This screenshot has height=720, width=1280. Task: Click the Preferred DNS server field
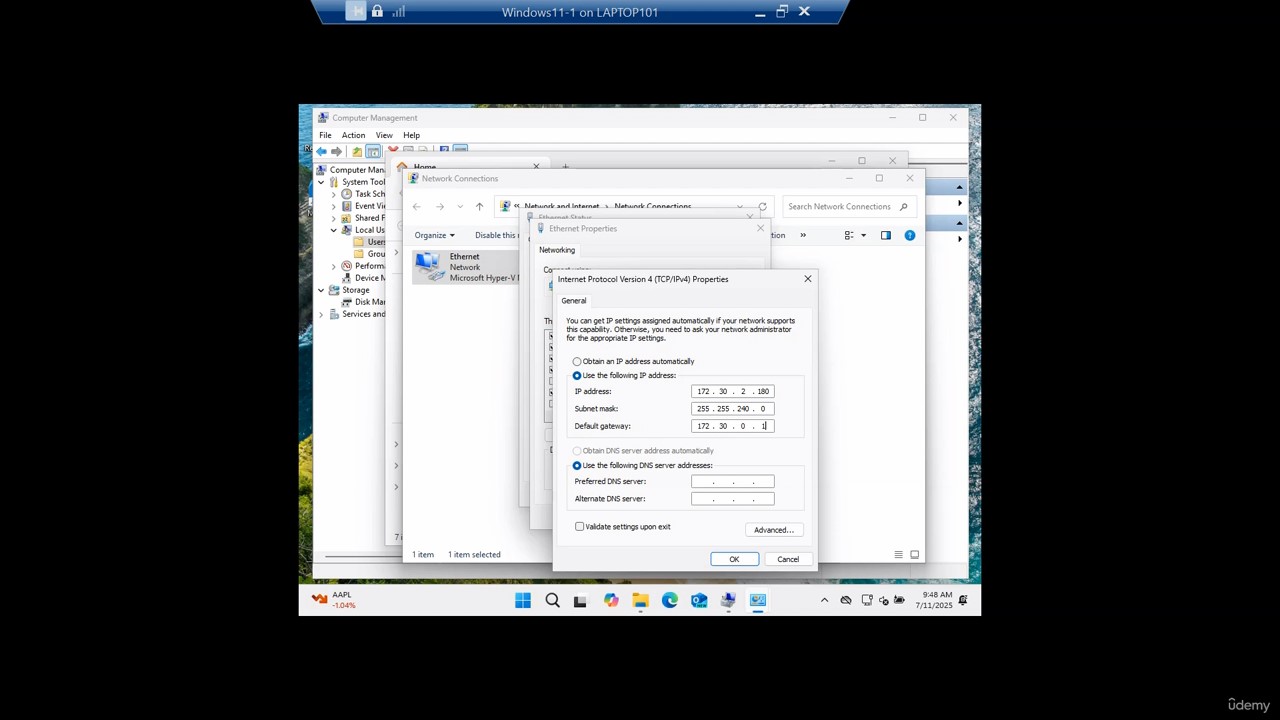coord(732,481)
